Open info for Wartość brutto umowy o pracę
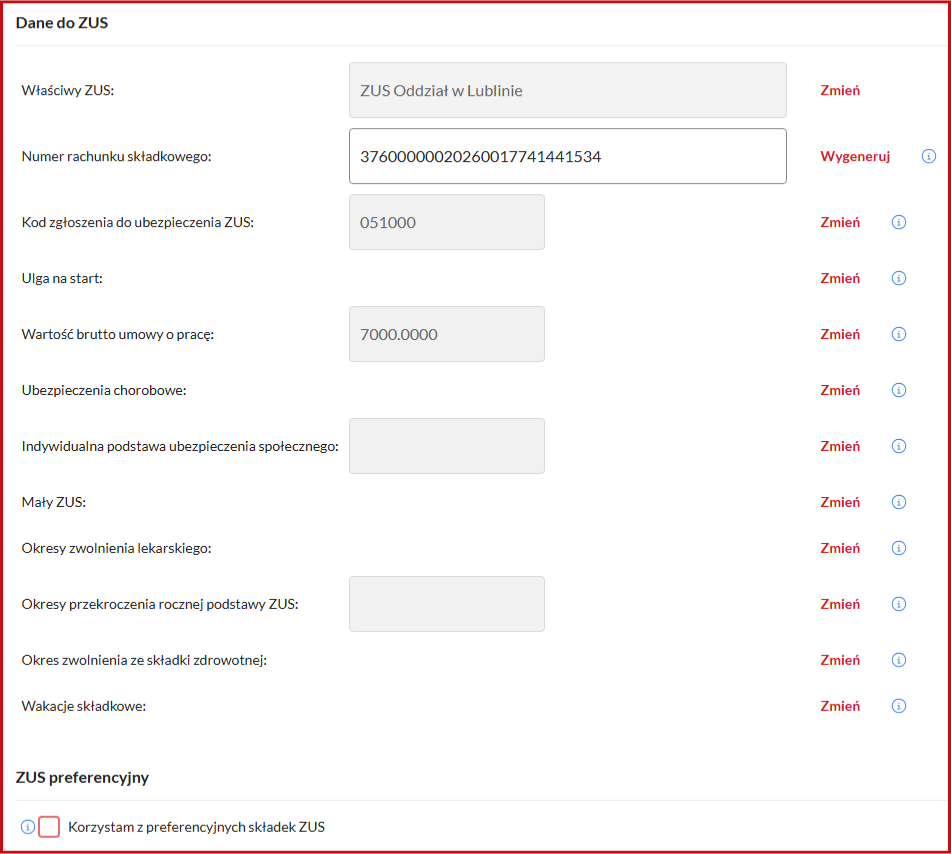The image size is (951, 854). pyautogui.click(x=899, y=334)
